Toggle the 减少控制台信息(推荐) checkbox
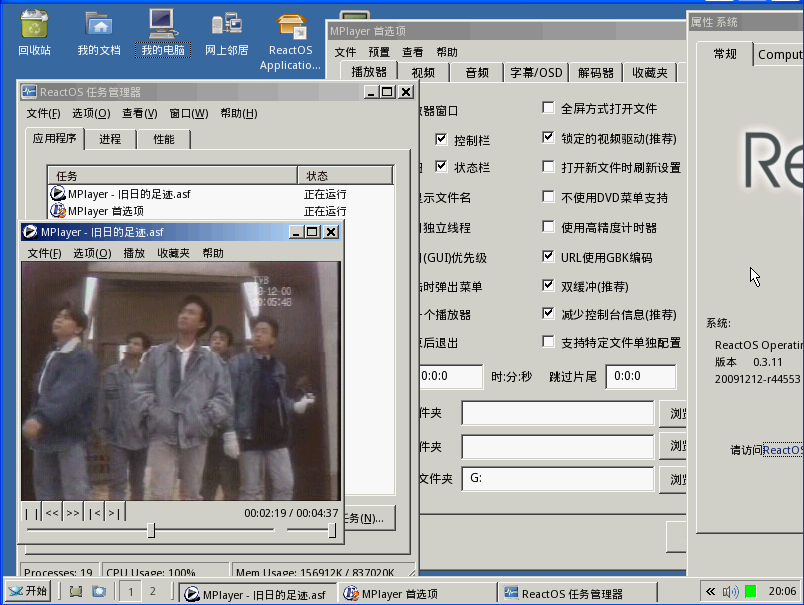 (548, 313)
